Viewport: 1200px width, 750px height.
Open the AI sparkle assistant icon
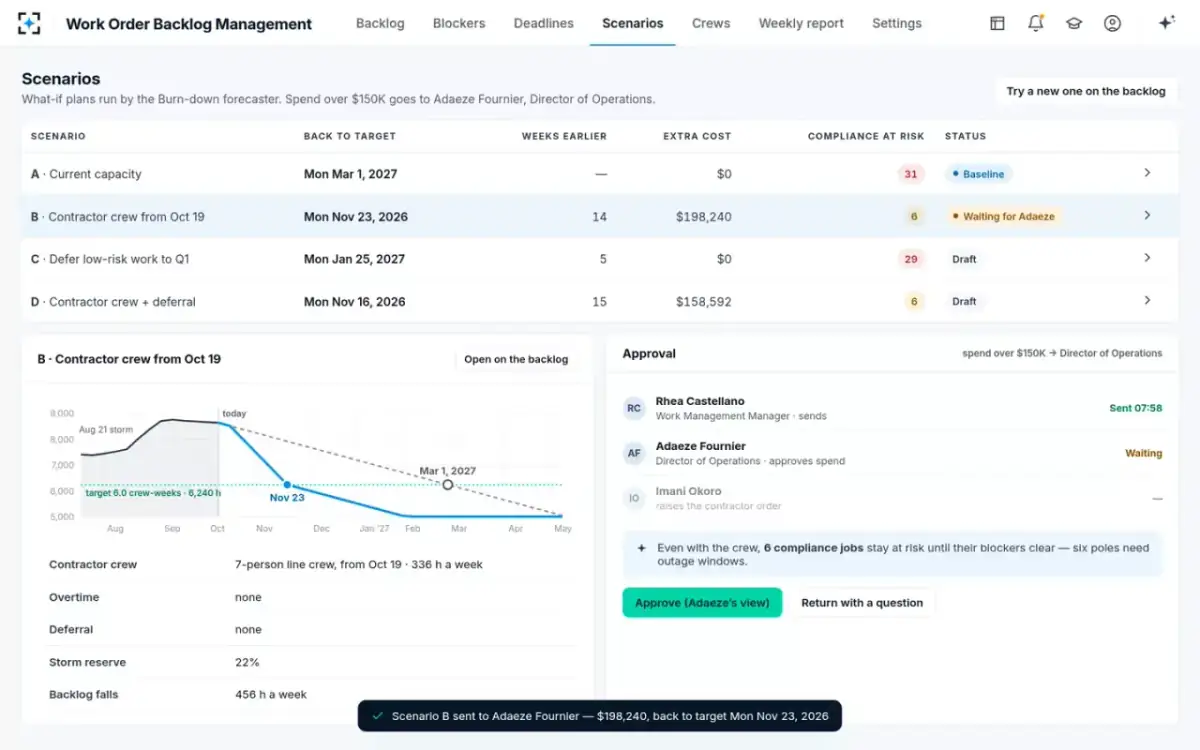pyautogui.click(x=1166, y=23)
